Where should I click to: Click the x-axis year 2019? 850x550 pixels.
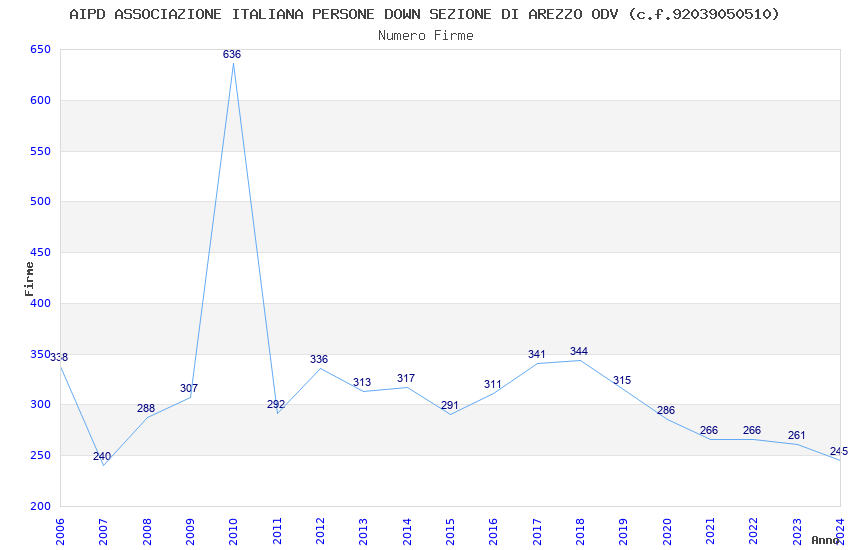click(x=623, y=531)
